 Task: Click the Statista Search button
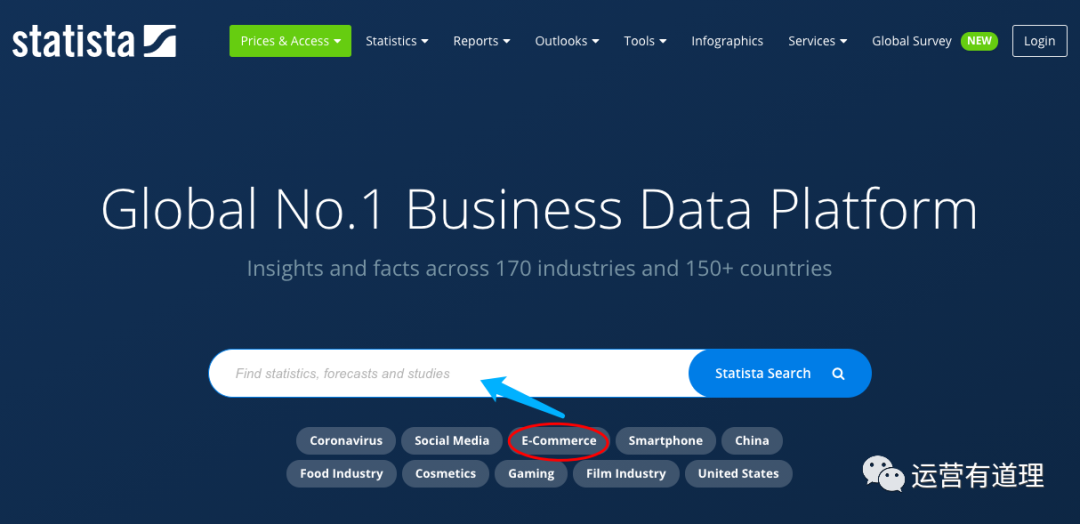click(780, 373)
